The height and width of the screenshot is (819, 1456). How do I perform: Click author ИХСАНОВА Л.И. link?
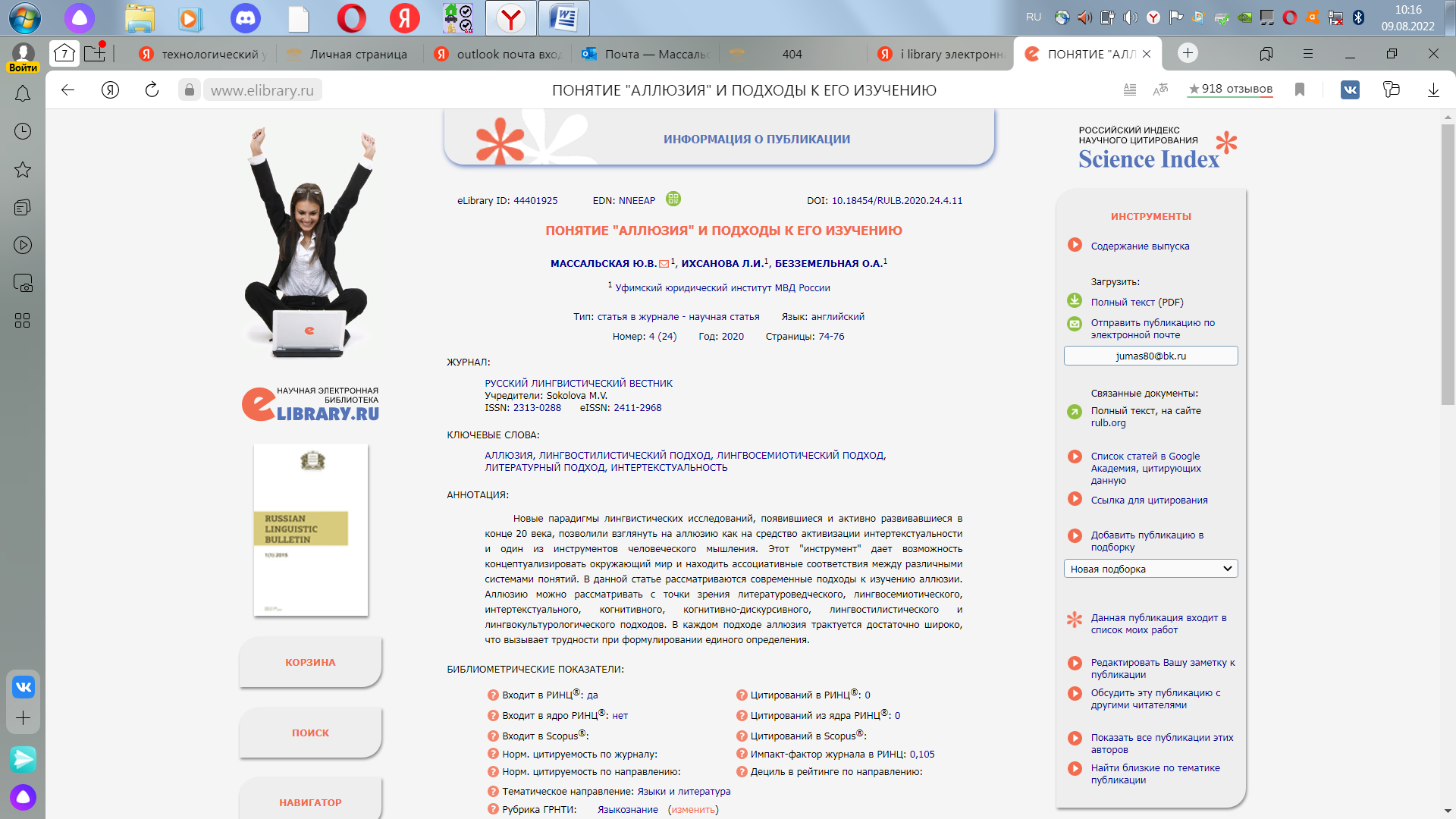coord(721,263)
